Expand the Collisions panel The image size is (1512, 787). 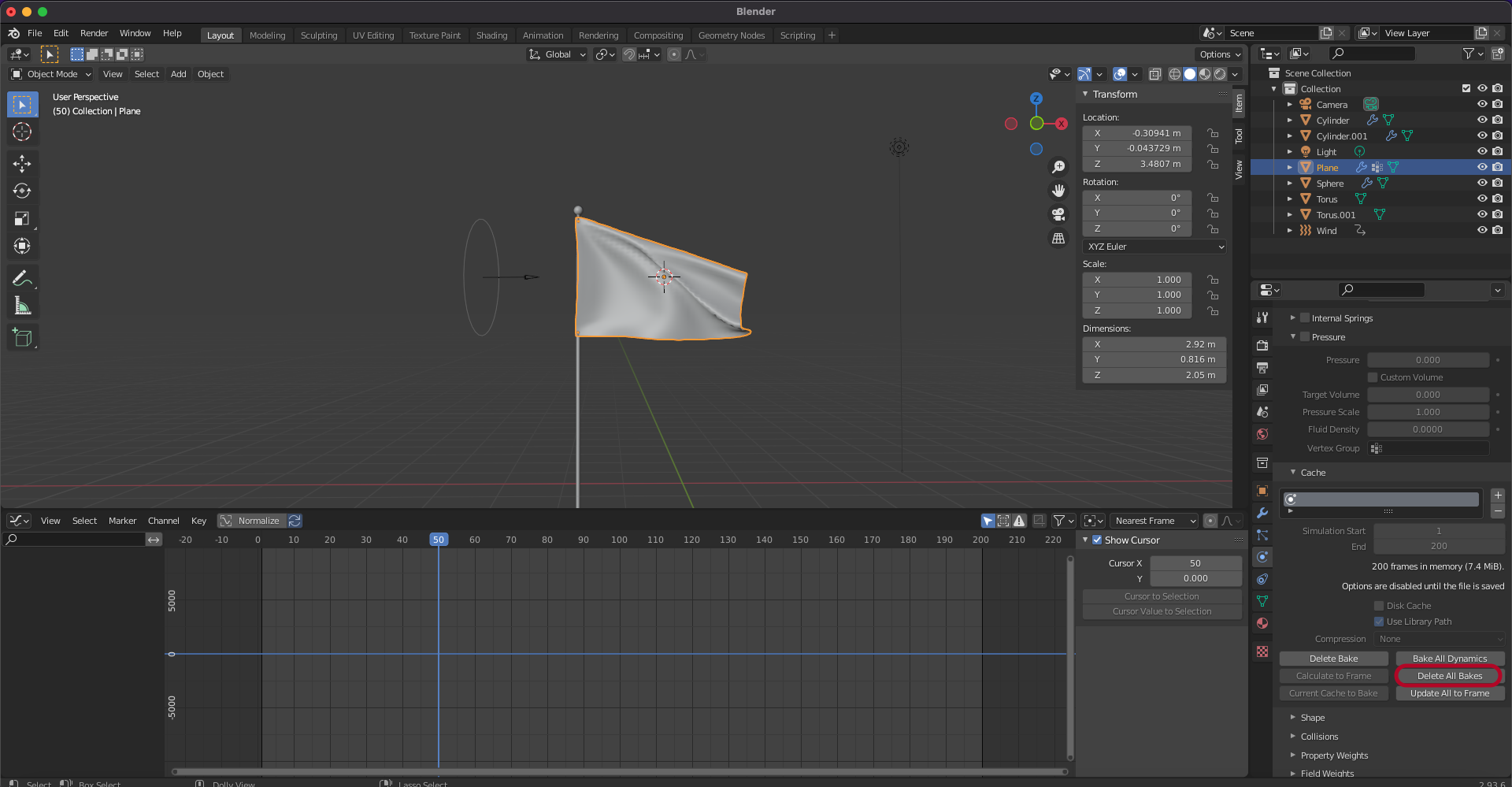pyautogui.click(x=1319, y=737)
